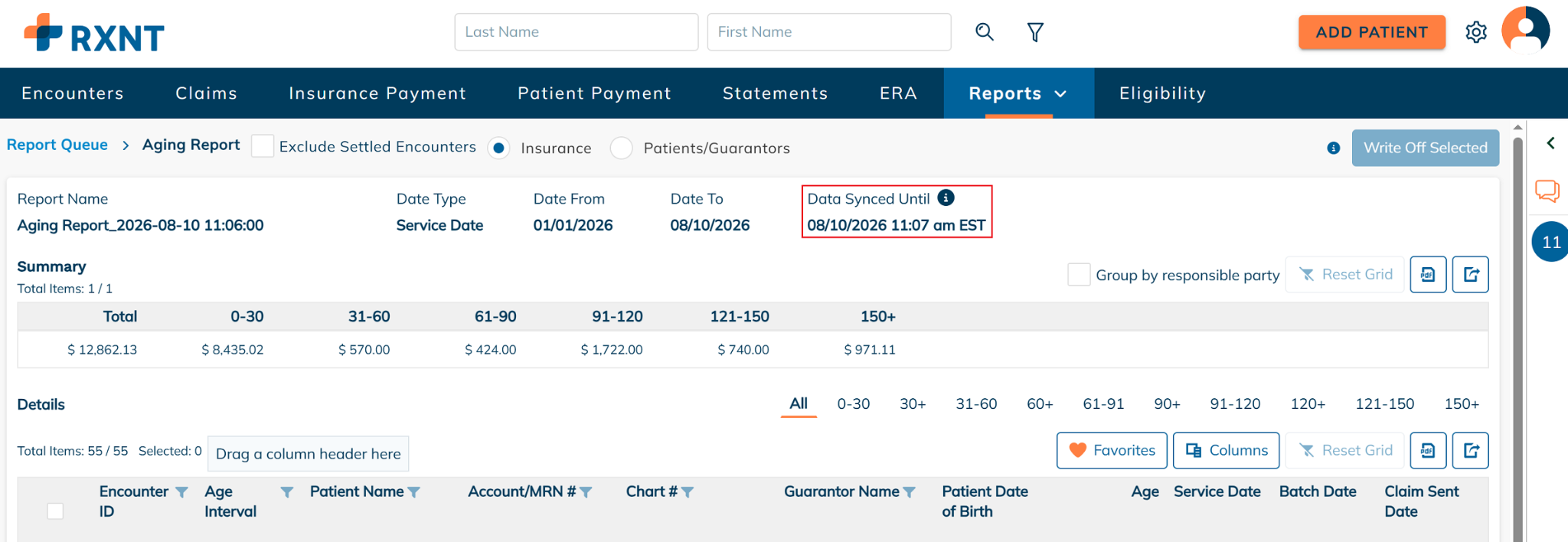This screenshot has height=542, width=1568.
Task: Click the ADD PATIENT button
Action: pos(1372,32)
